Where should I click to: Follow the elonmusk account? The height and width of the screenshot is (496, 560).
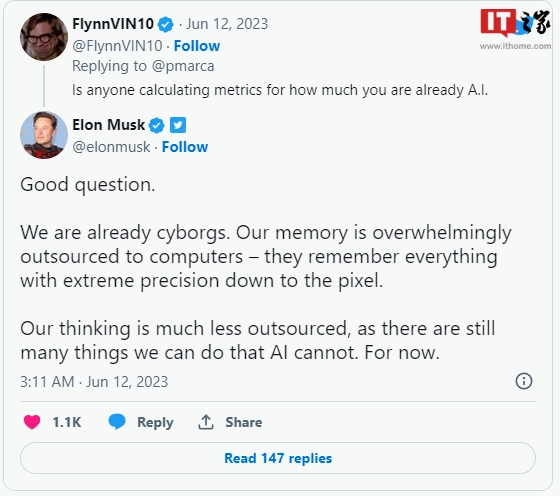point(185,147)
